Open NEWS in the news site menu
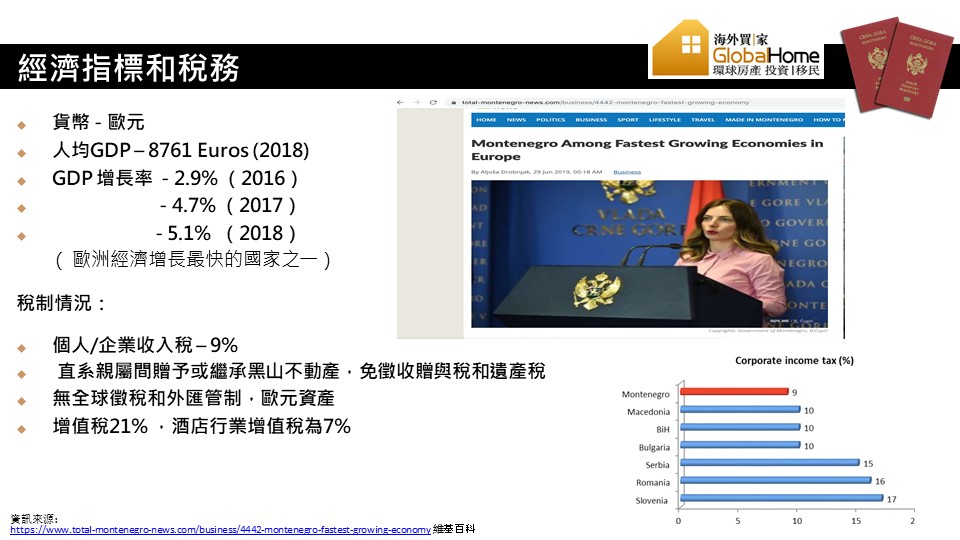This screenshot has width=960, height=540. click(x=516, y=120)
